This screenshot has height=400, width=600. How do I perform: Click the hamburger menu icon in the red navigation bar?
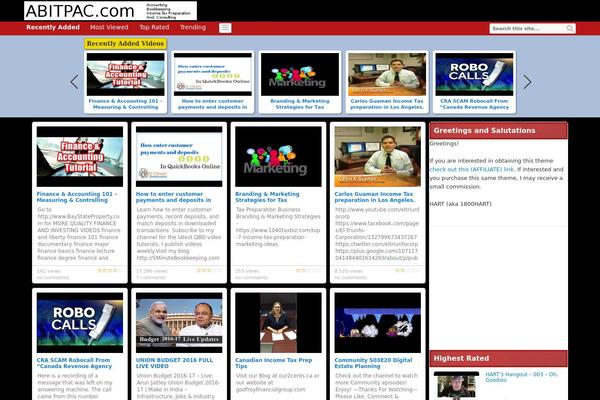click(225, 28)
